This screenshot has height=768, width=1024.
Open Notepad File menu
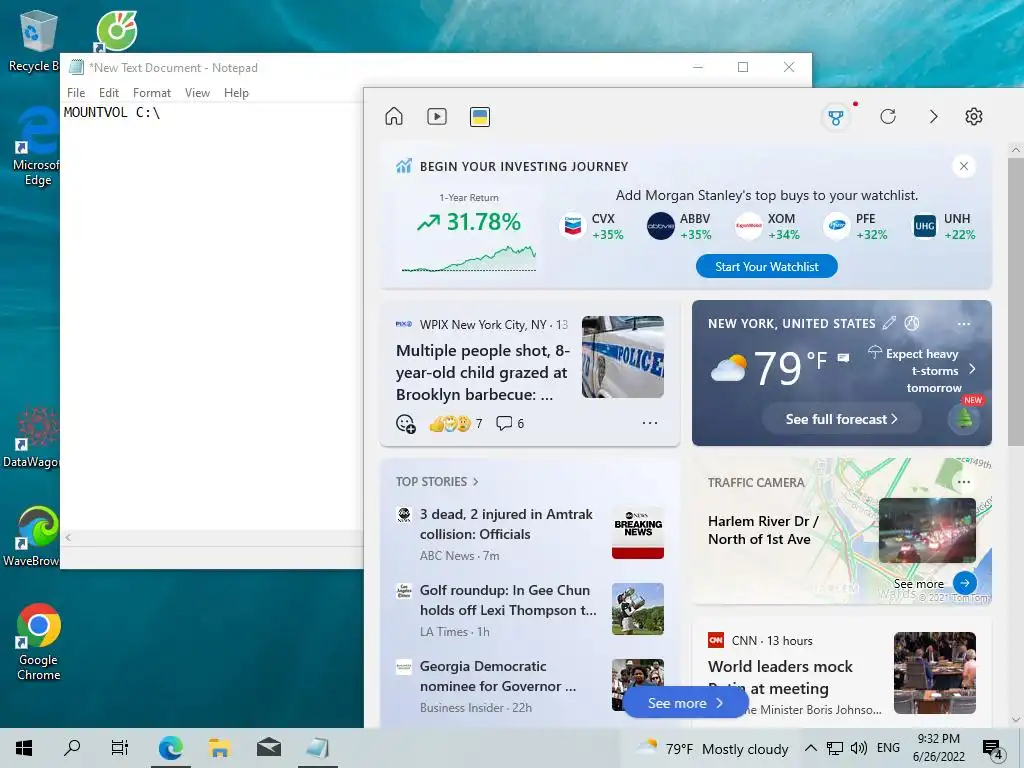[76, 93]
